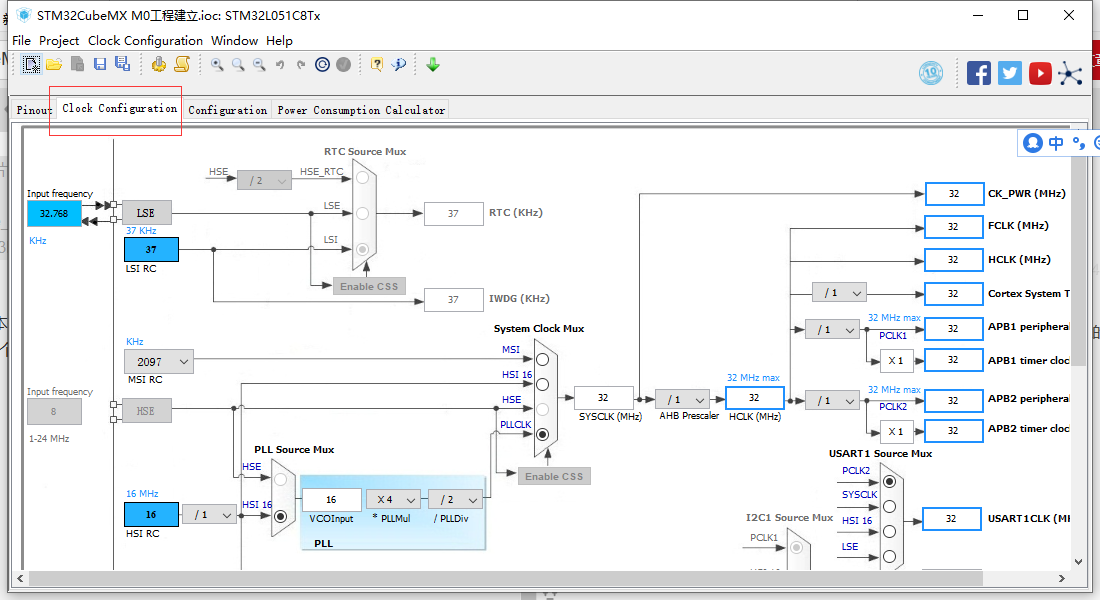Open the AHB Prescaler /1 dropdown

point(682,399)
